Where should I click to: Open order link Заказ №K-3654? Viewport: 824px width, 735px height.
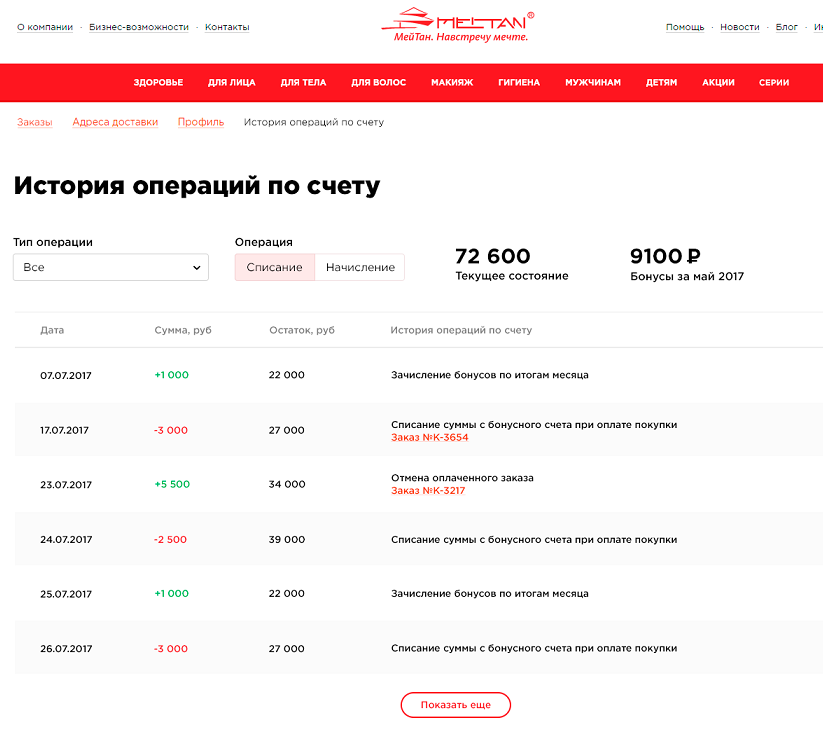(x=429, y=437)
